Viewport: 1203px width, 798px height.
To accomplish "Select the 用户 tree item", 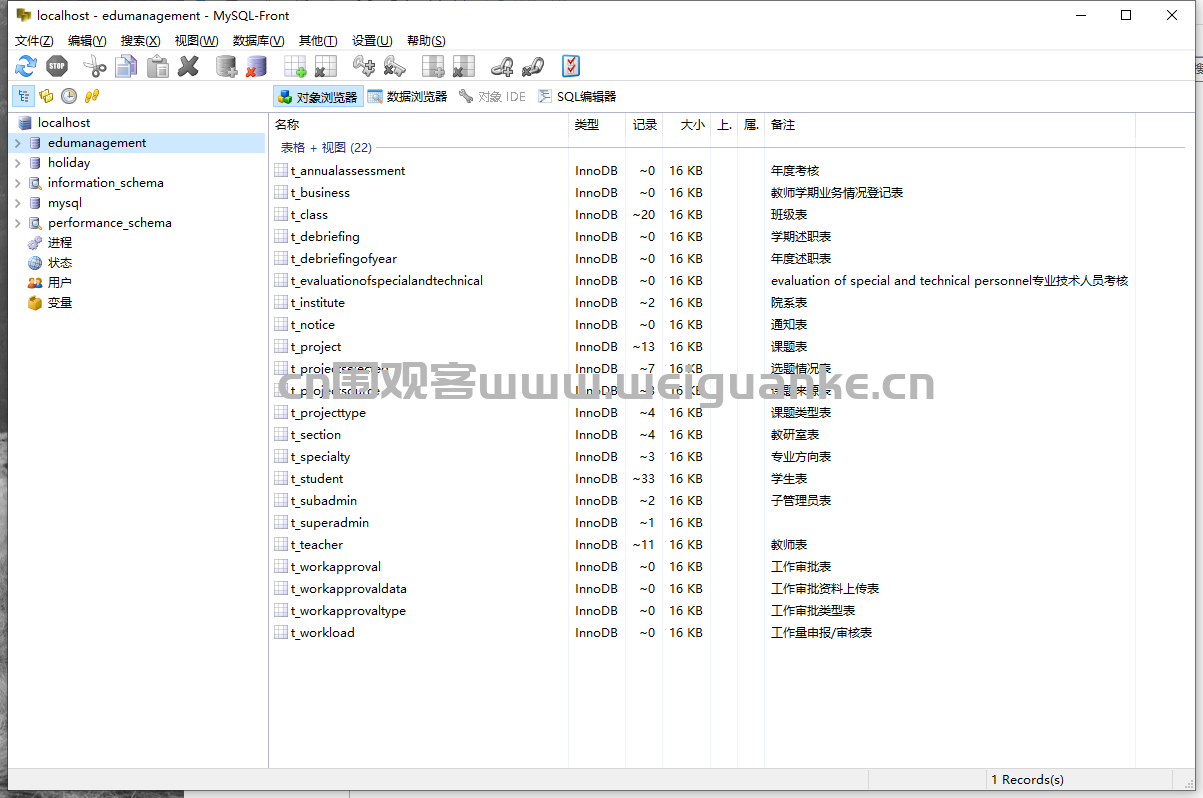I will pyautogui.click(x=60, y=283).
